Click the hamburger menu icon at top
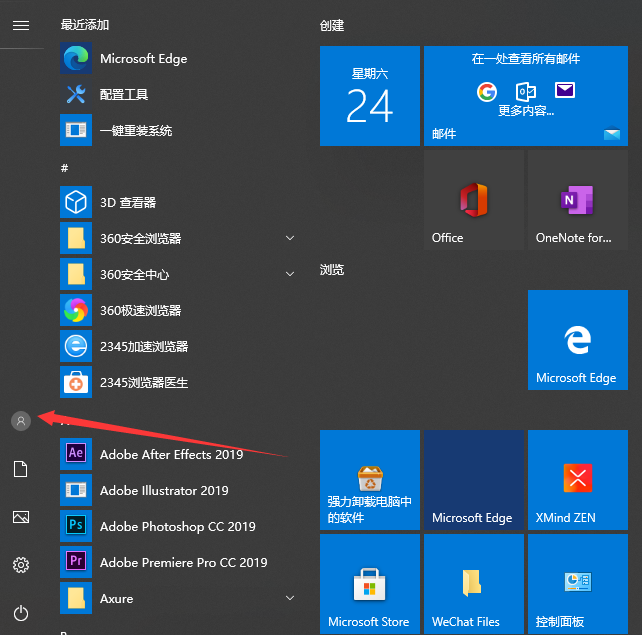This screenshot has height=635, width=642. pyautogui.click(x=20, y=25)
